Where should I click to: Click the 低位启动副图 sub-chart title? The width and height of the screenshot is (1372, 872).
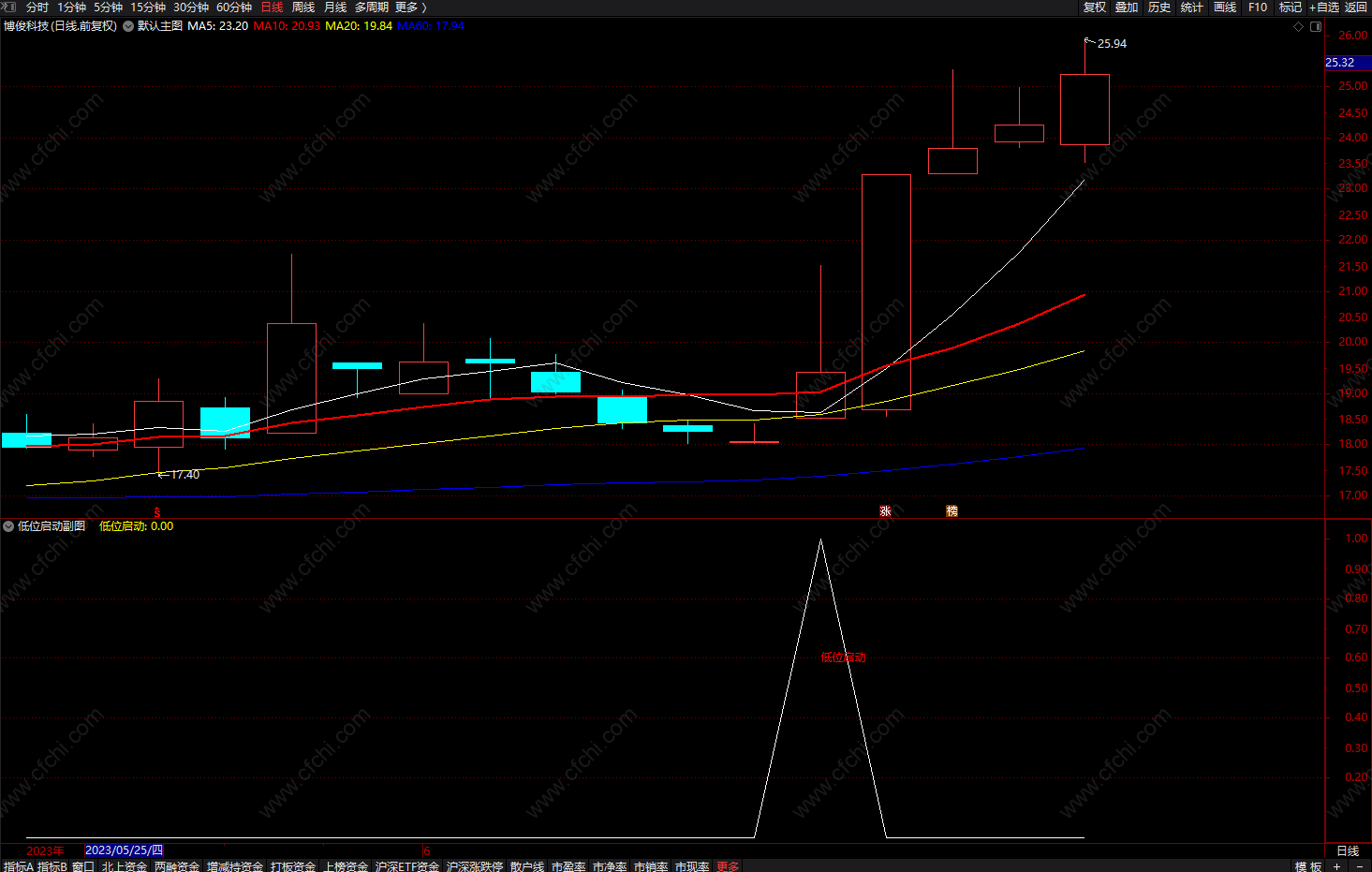(x=52, y=526)
